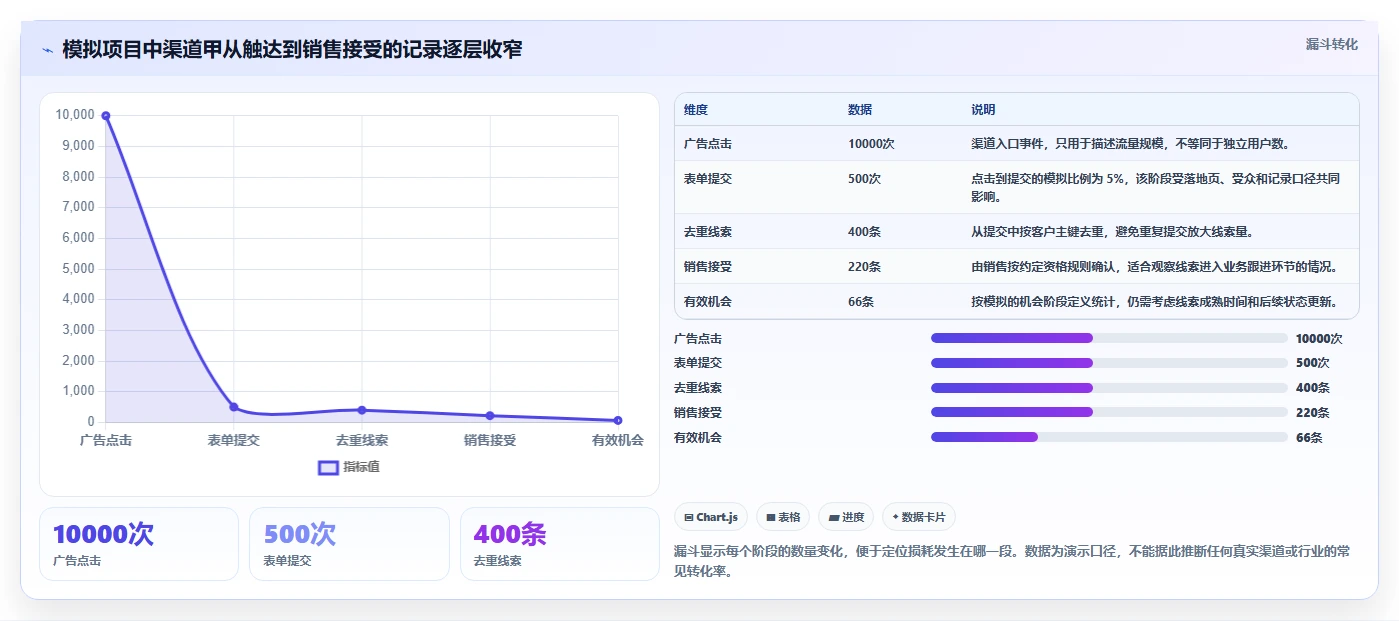This screenshot has height=621, width=1399.
Task: Click the 66条 value beside the progress bars
Action: pyautogui.click(x=1309, y=438)
